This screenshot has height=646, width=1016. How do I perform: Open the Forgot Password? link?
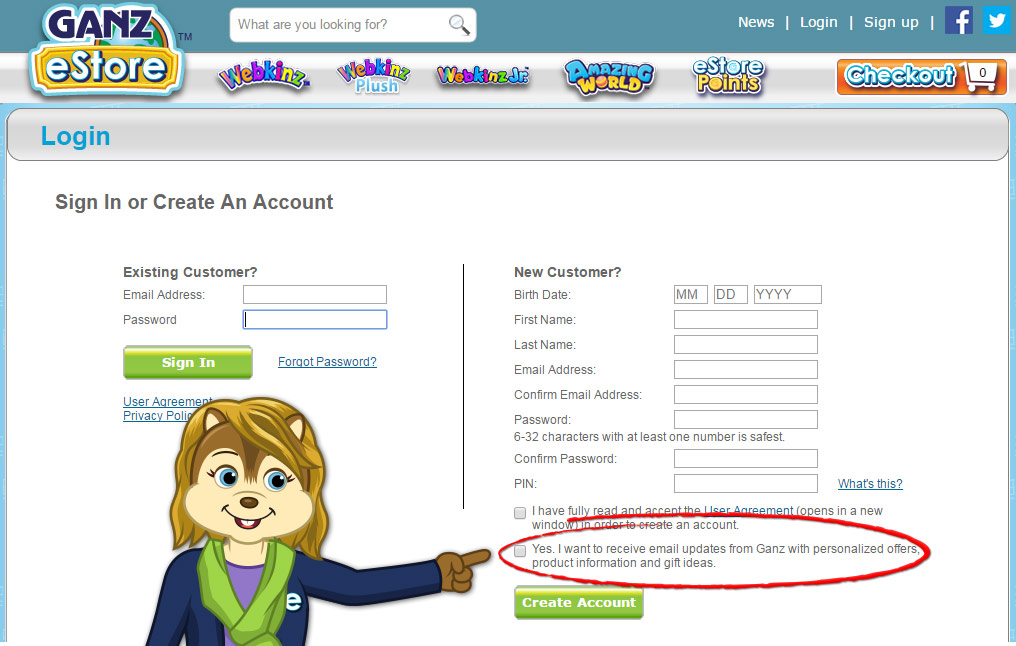click(327, 362)
